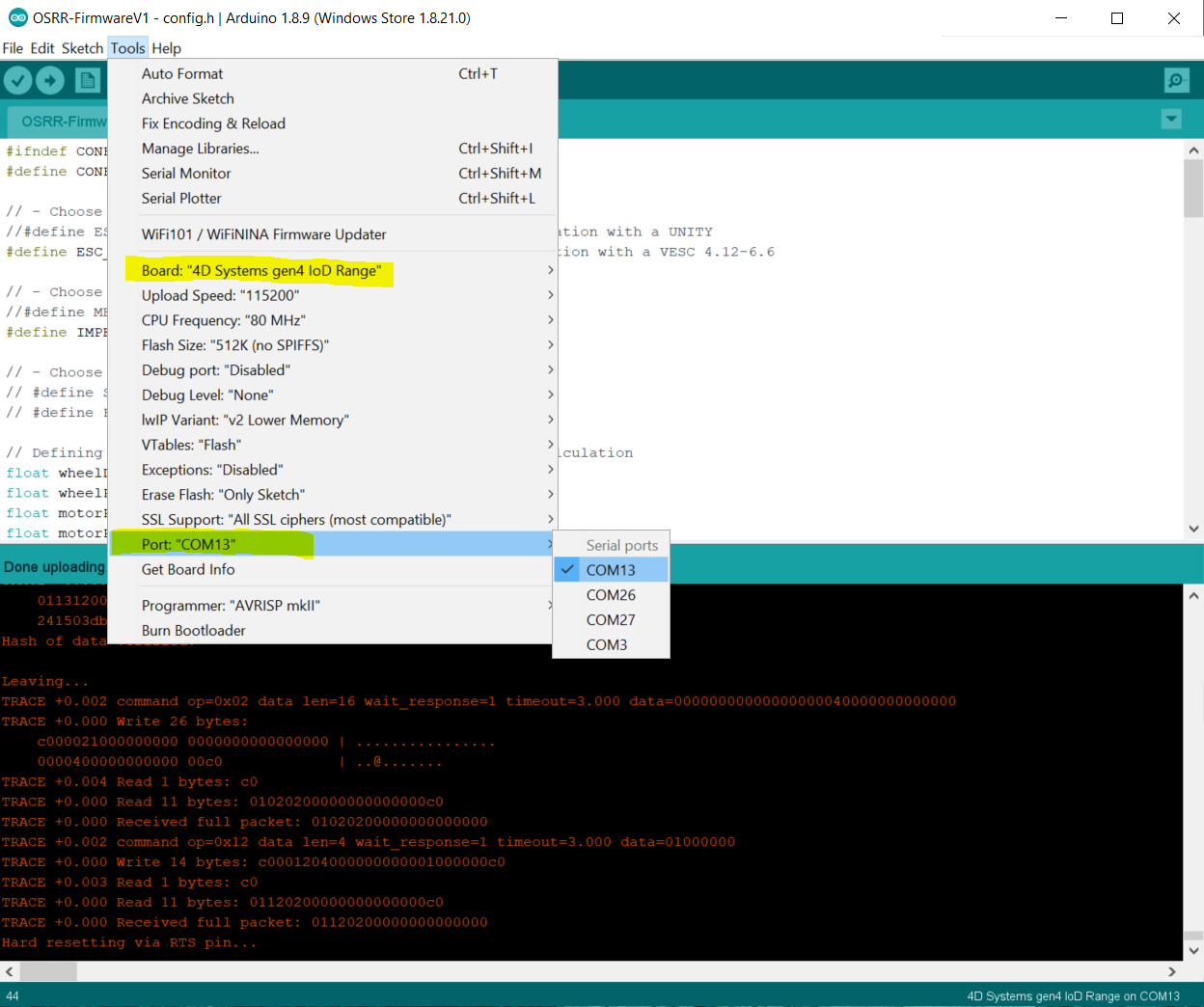Click console horizontal scrollbar thumb
The height and width of the screenshot is (1007, 1204).
[48, 971]
